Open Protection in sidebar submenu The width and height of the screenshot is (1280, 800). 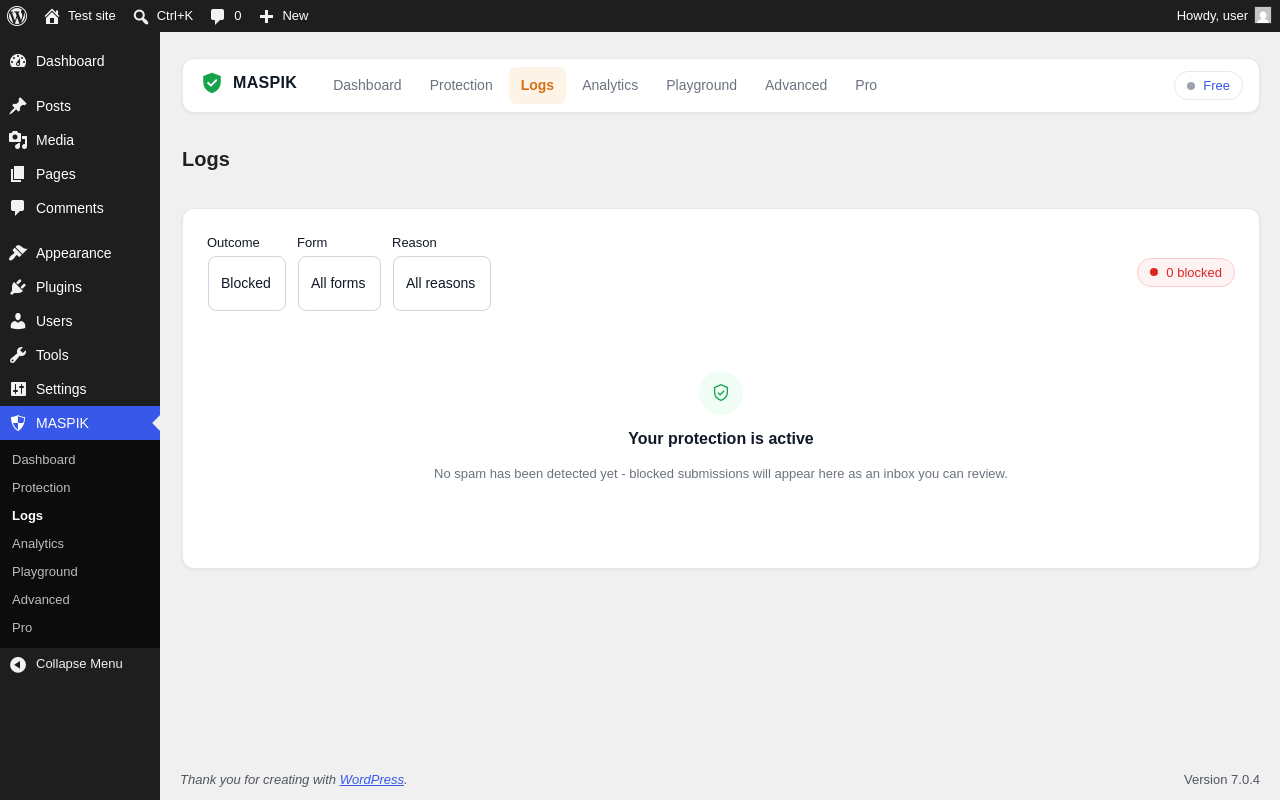80,488
